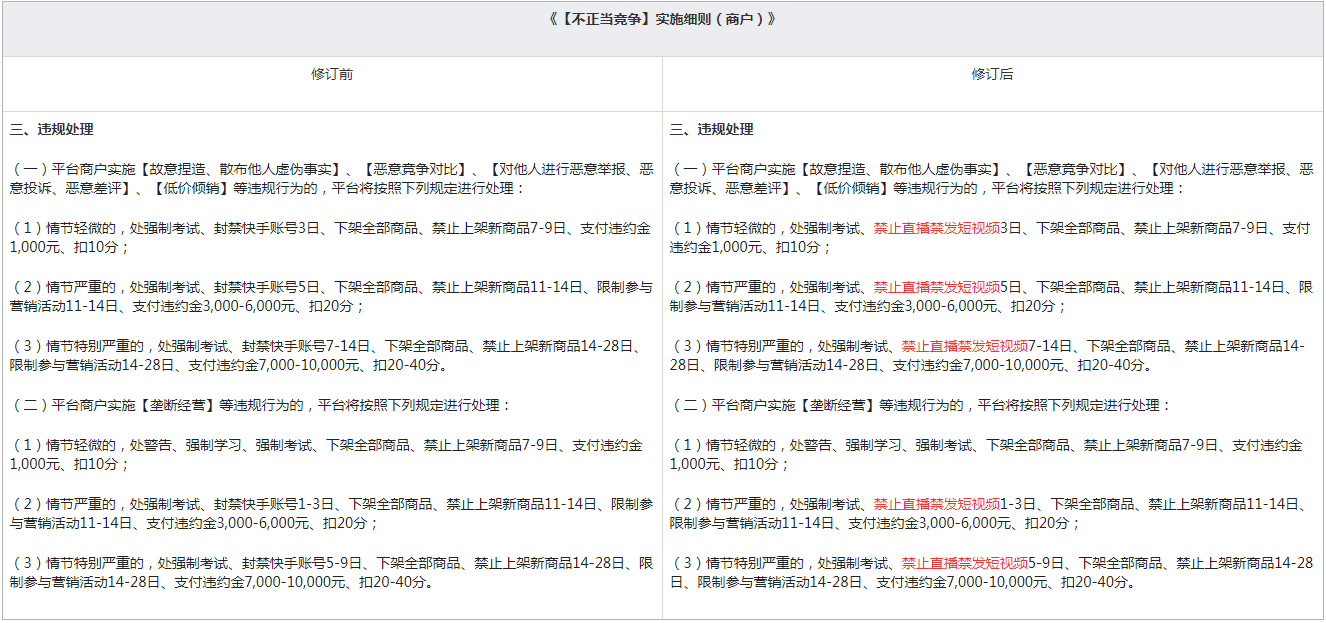Click 封禁快手账号3日 in 修订前 column

[x=267, y=228]
